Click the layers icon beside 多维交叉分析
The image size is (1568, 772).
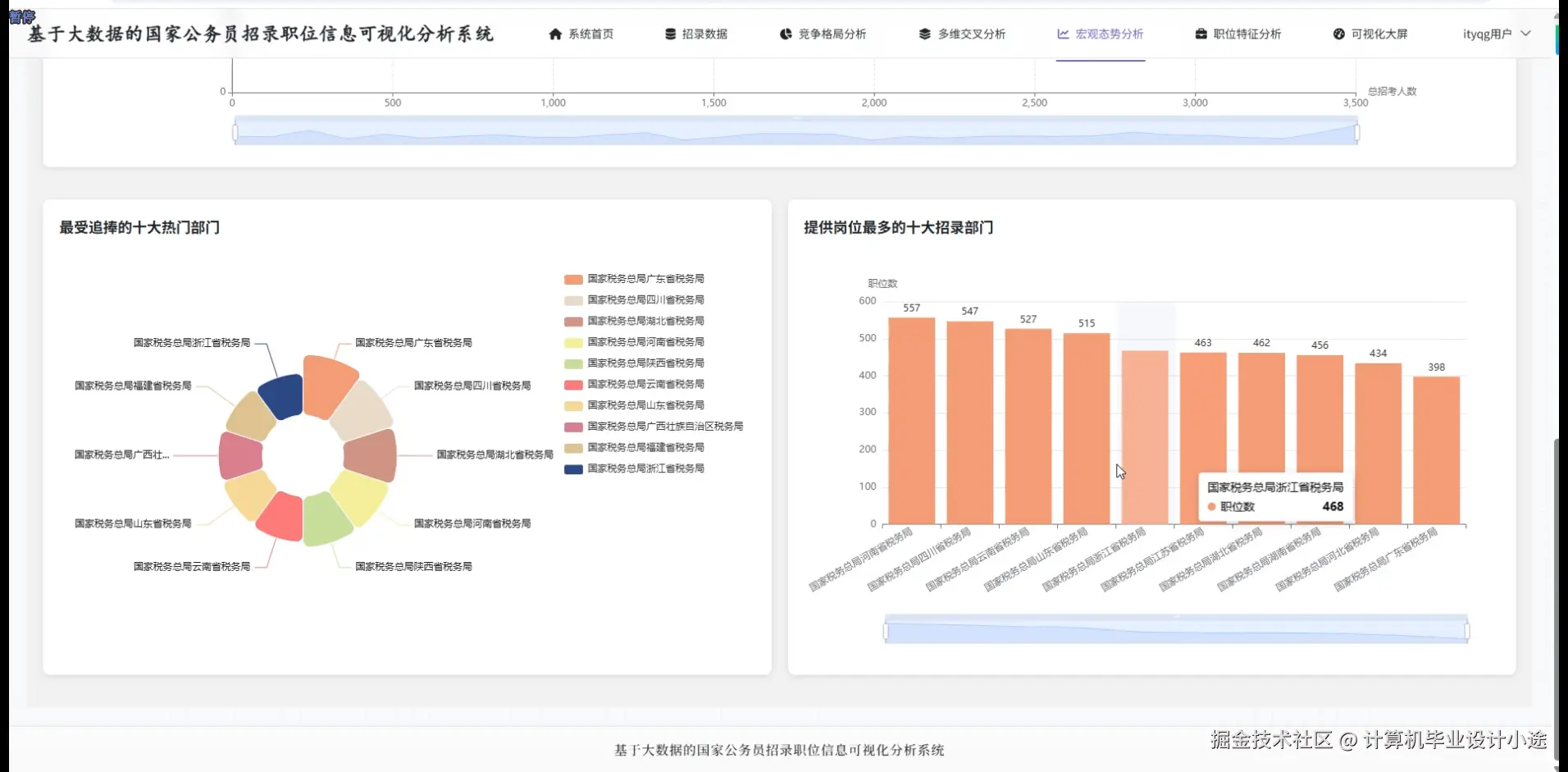[x=924, y=34]
